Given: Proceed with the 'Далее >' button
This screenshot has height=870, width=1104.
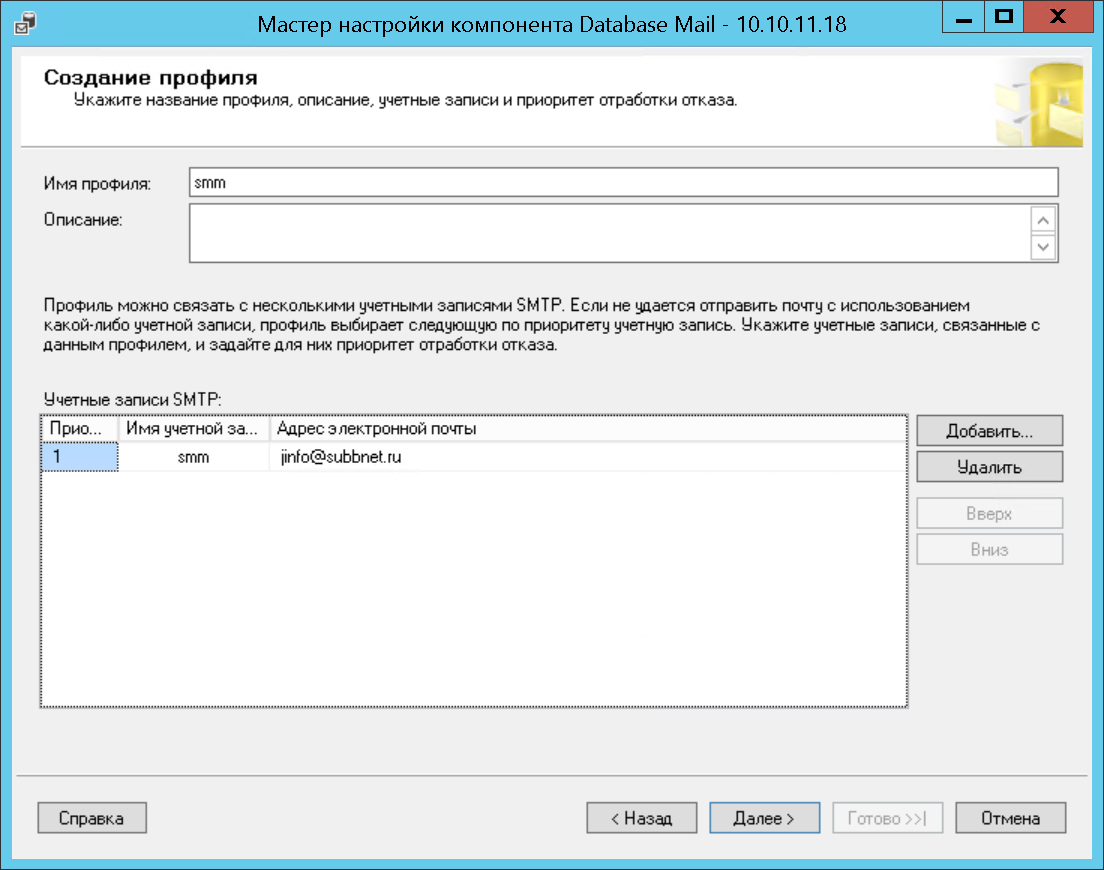Looking at the screenshot, I should point(764,818).
